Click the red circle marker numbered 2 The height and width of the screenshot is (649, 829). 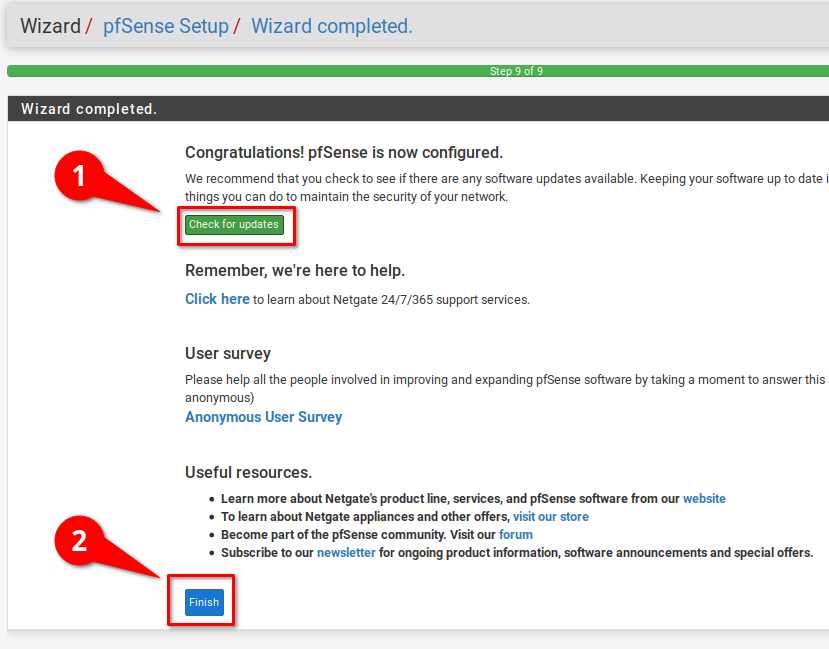point(81,541)
